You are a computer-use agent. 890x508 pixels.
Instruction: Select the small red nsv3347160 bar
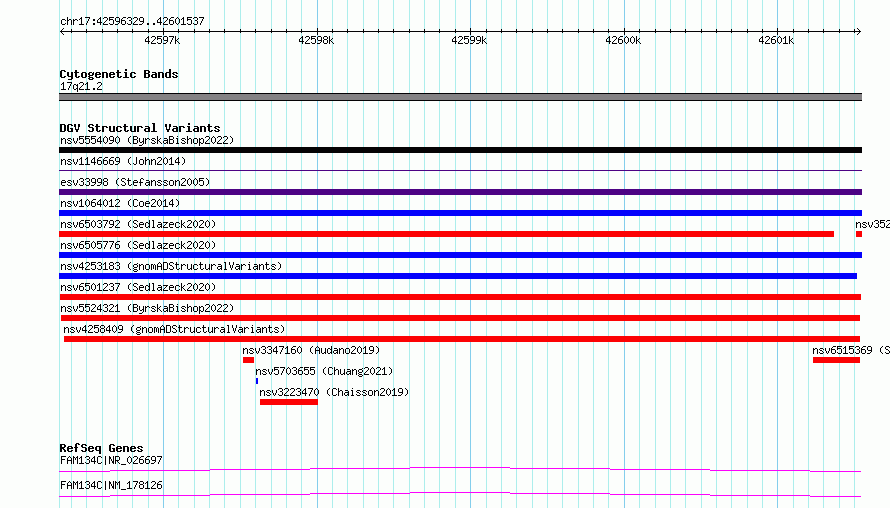[248, 360]
